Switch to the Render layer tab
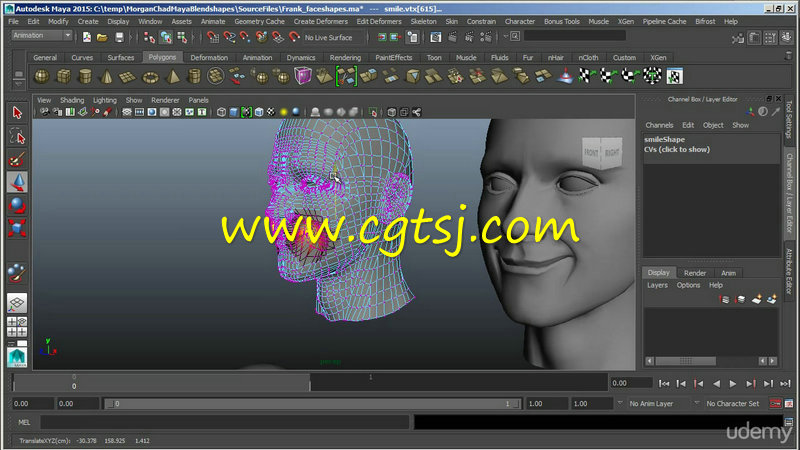800x450 pixels. 695,273
